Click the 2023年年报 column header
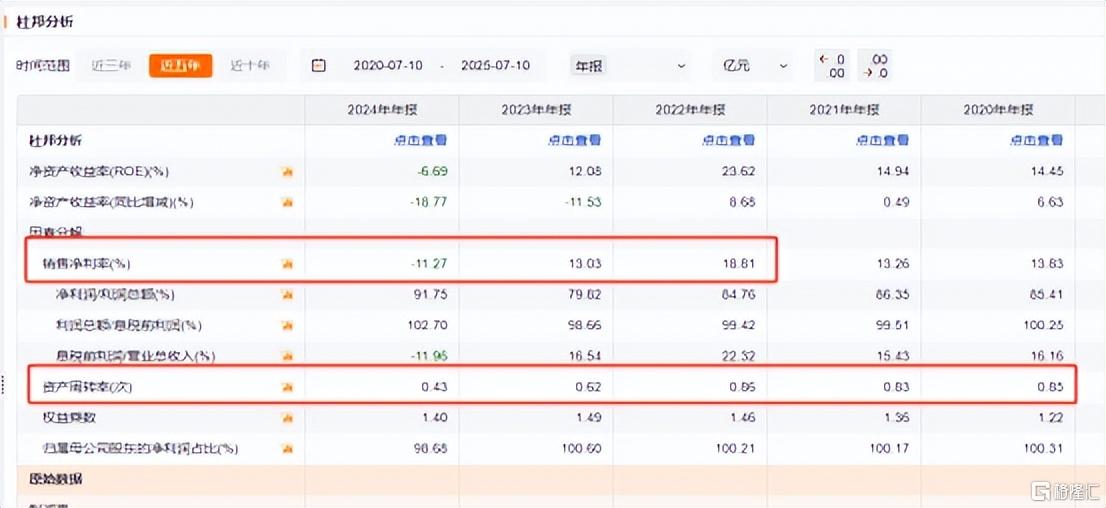1106x508 pixels. point(536,110)
